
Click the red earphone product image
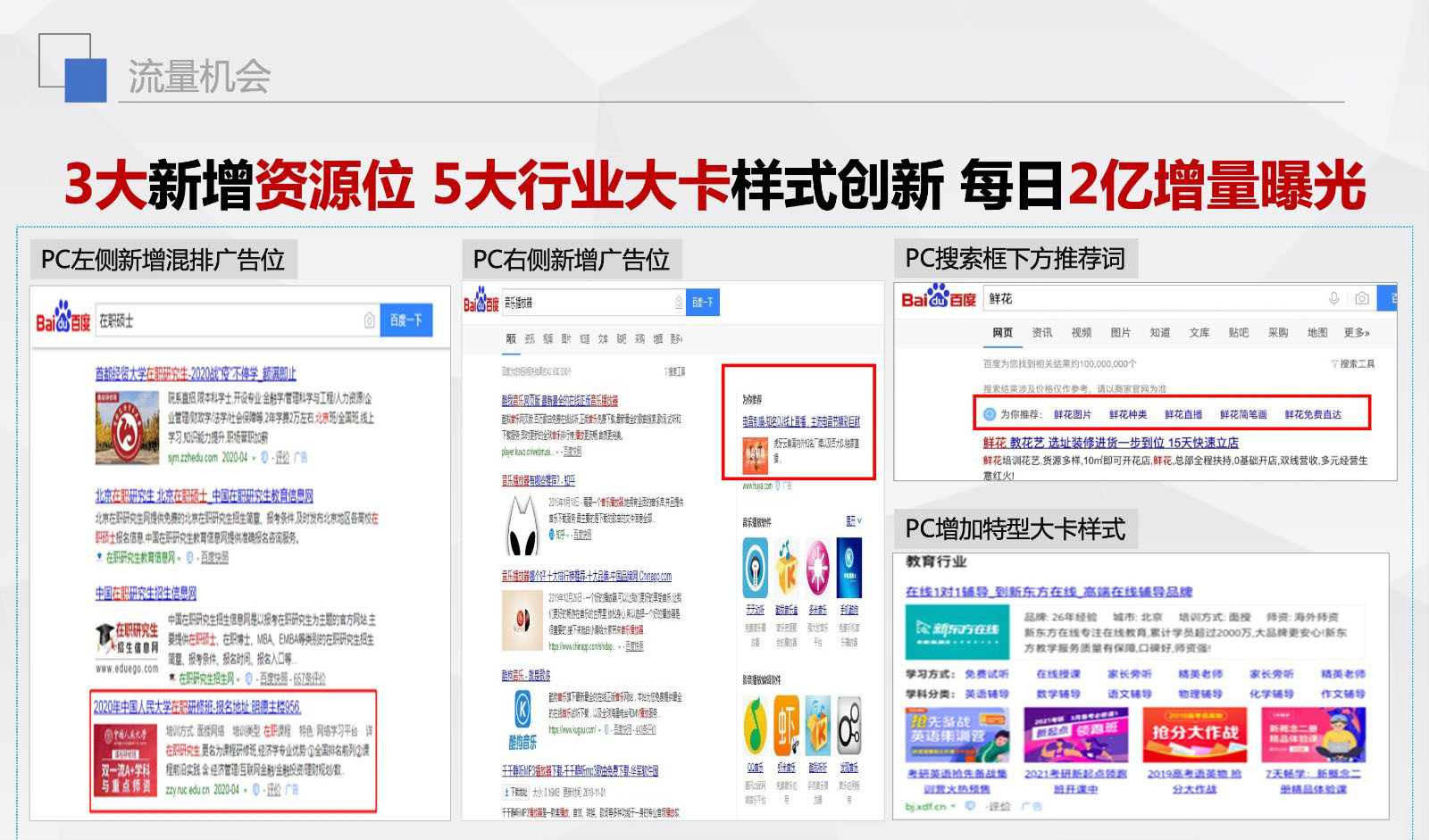(523, 620)
